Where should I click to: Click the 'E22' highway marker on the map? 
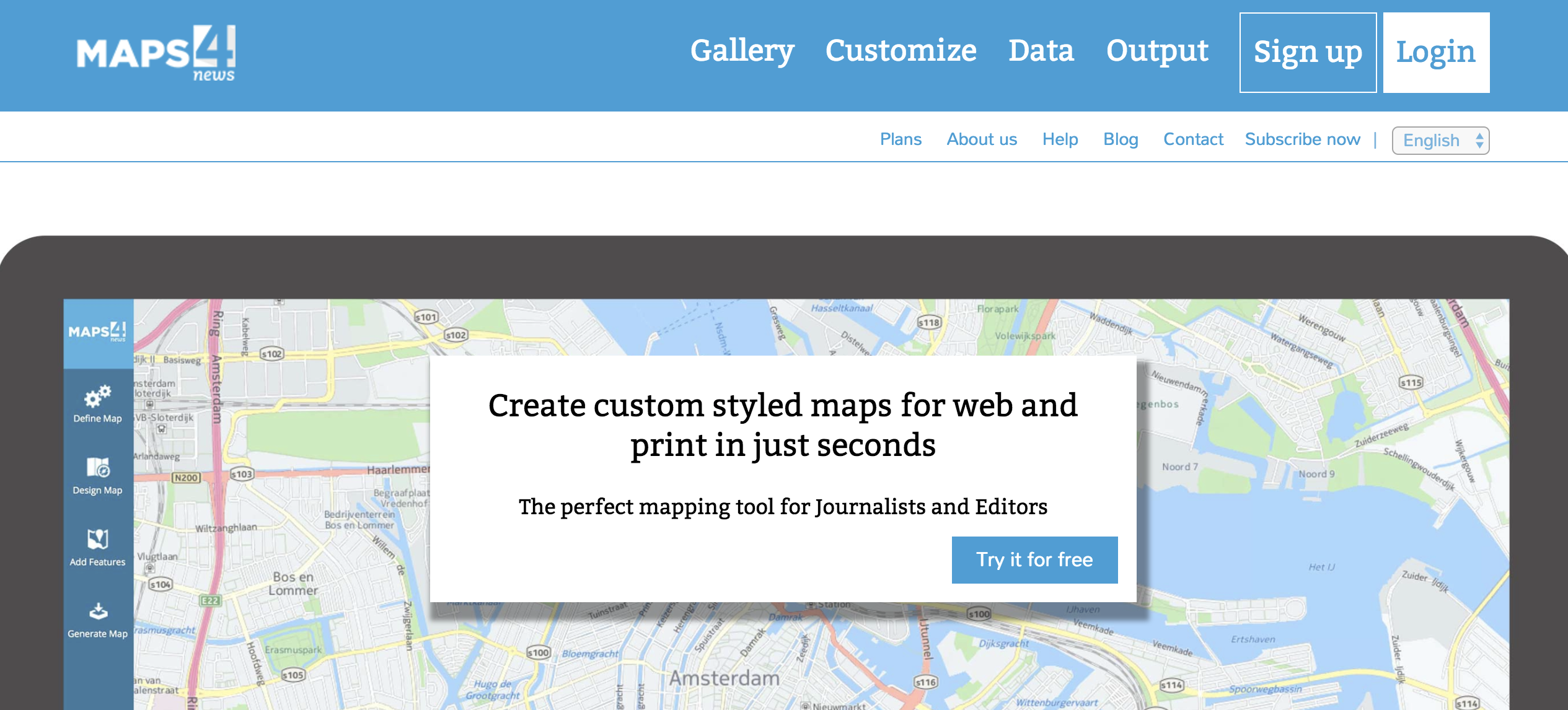point(210,600)
